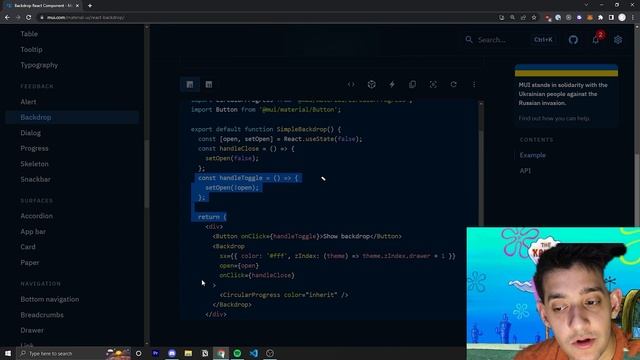Open demo in StackBlitz lightning icon
Image resolution: width=640 pixels, height=360 pixels.
tap(392, 84)
